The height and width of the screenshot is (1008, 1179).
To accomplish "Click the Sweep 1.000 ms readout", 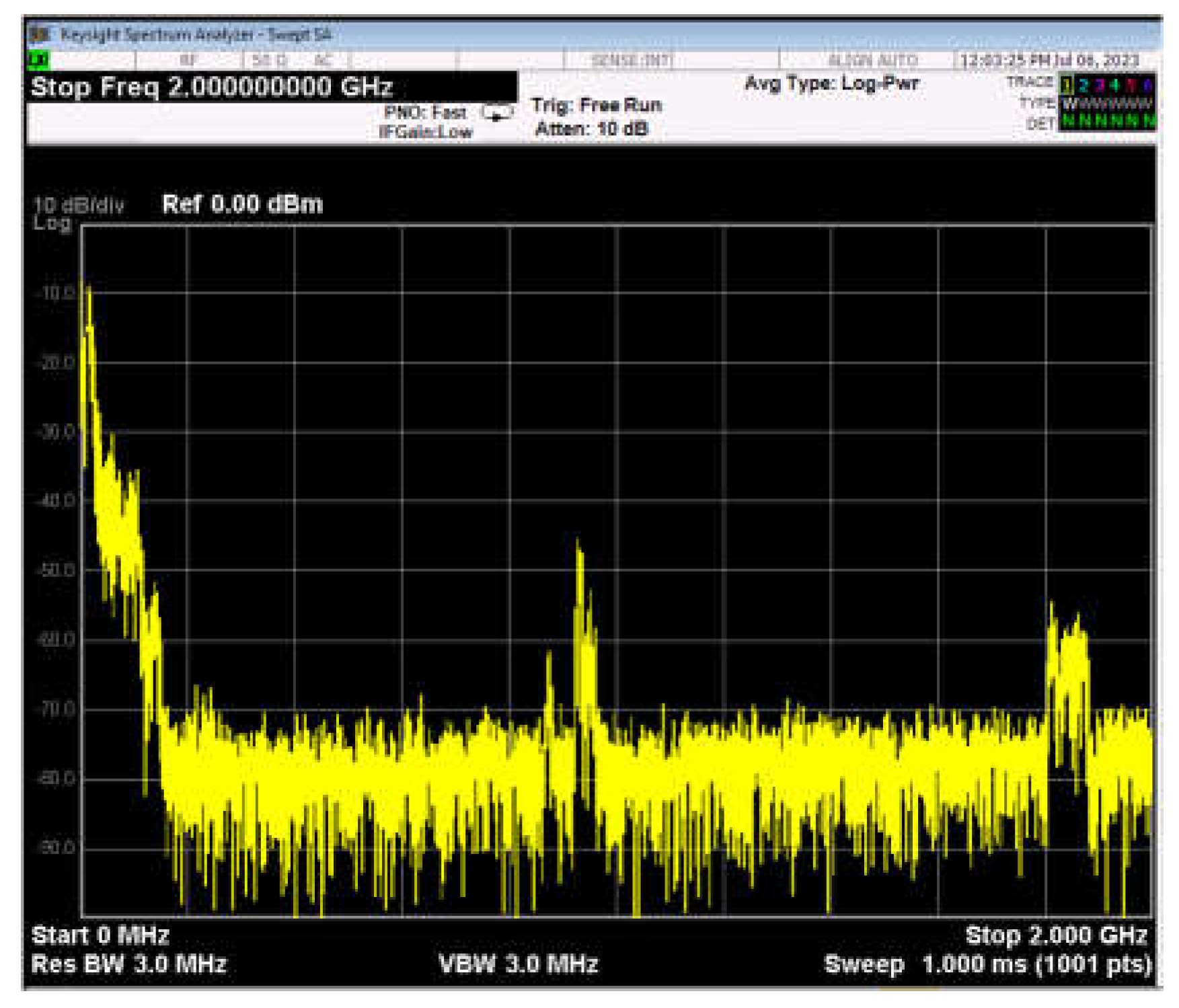I will [987, 964].
